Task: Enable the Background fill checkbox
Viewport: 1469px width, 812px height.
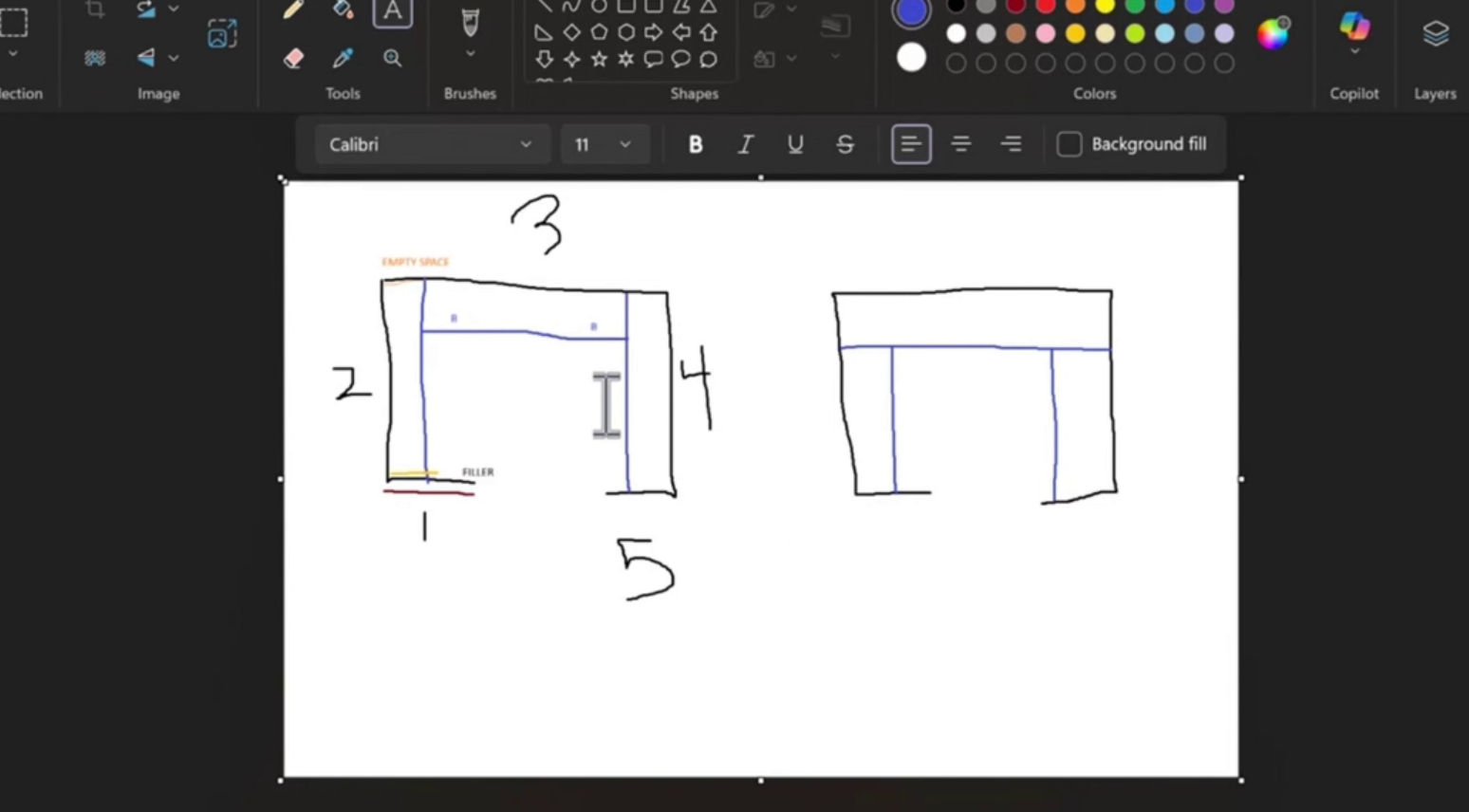Action: point(1069,144)
